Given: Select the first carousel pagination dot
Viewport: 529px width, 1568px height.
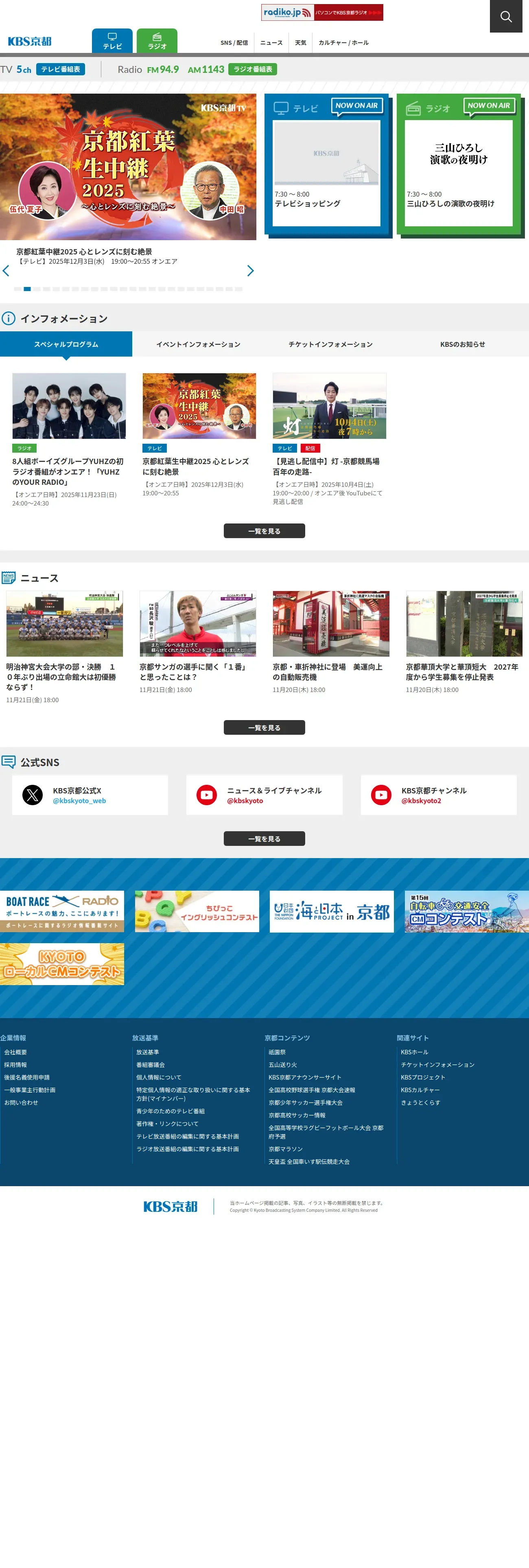Looking at the screenshot, I should click(x=17, y=289).
